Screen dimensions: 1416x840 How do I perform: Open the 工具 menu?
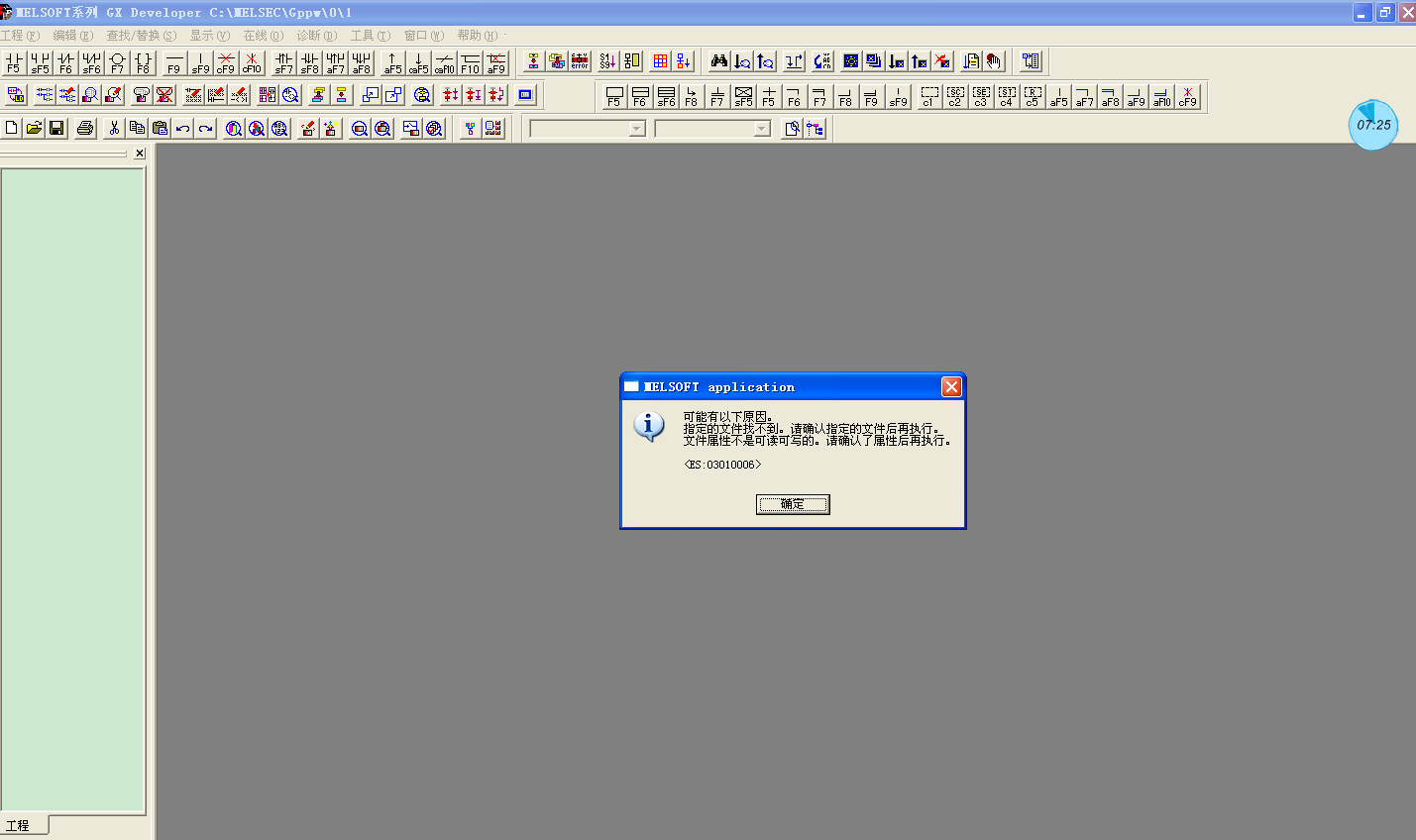coord(370,36)
